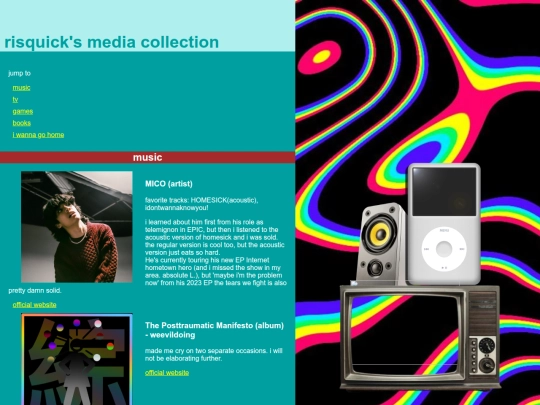The height and width of the screenshot is (405, 540).
Task: Click the Posttraumatic Manifesto album cover
Action: point(77,359)
